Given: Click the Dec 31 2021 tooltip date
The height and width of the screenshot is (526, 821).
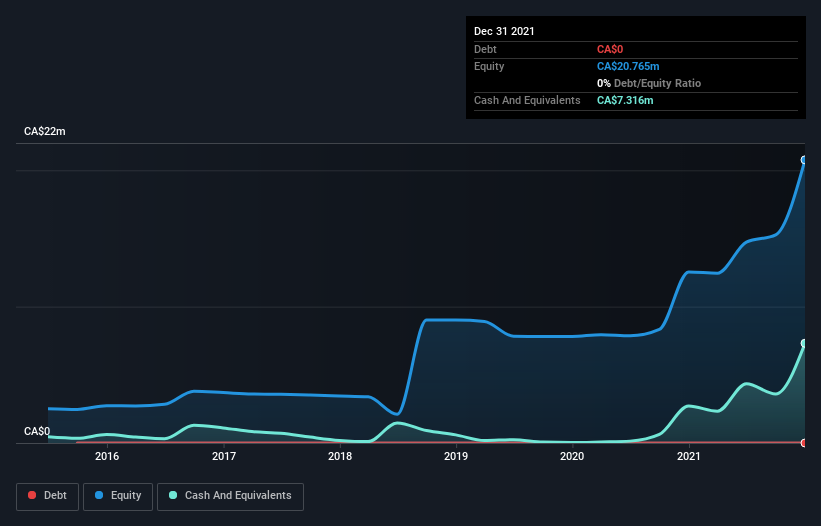Looking at the screenshot, I should [504, 31].
